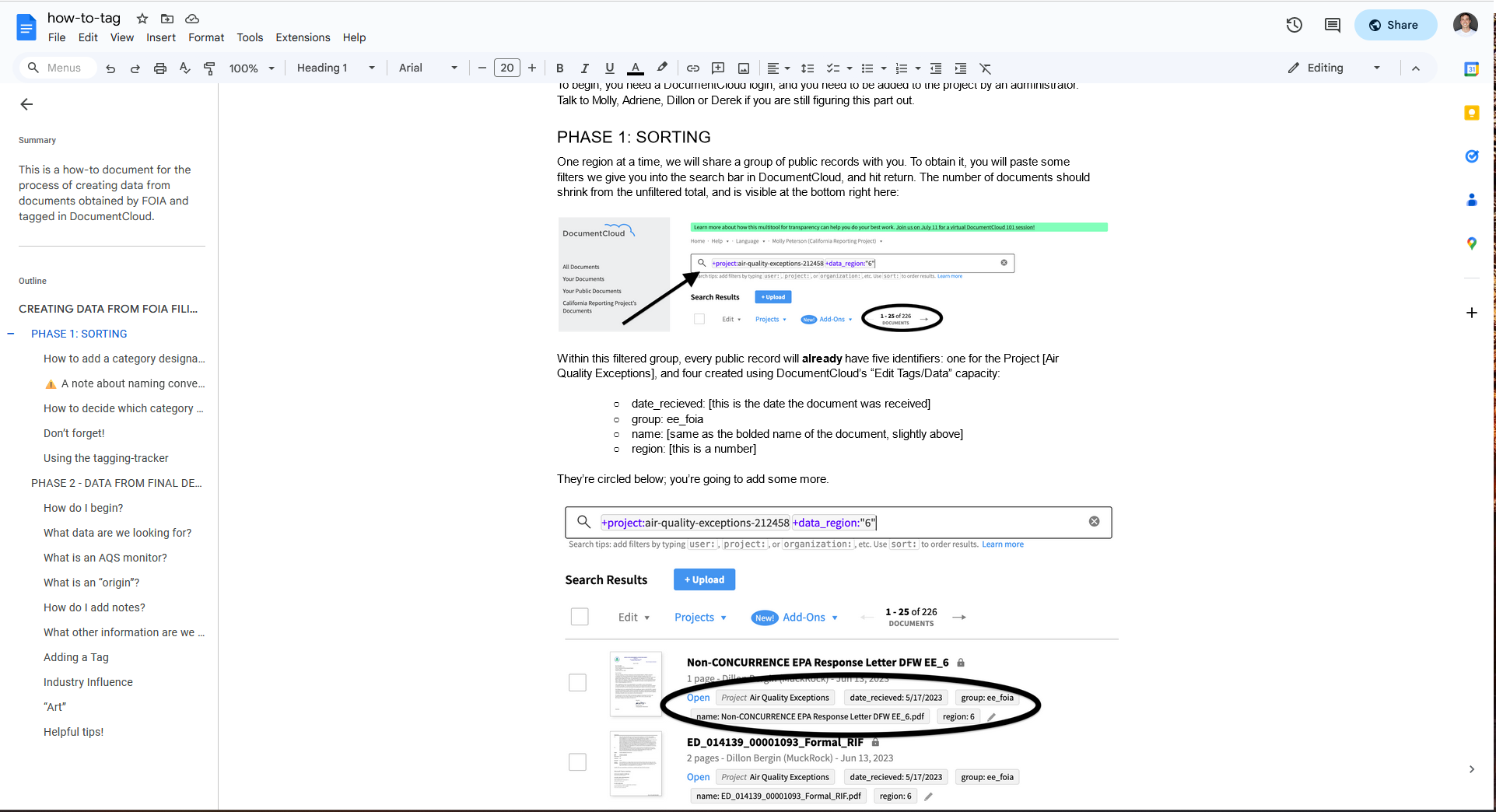Go to 'Adding a Tag' outline entry

pos(76,657)
